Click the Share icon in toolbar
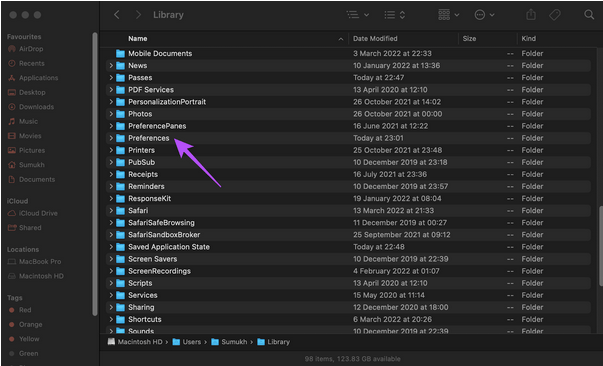 [531, 15]
